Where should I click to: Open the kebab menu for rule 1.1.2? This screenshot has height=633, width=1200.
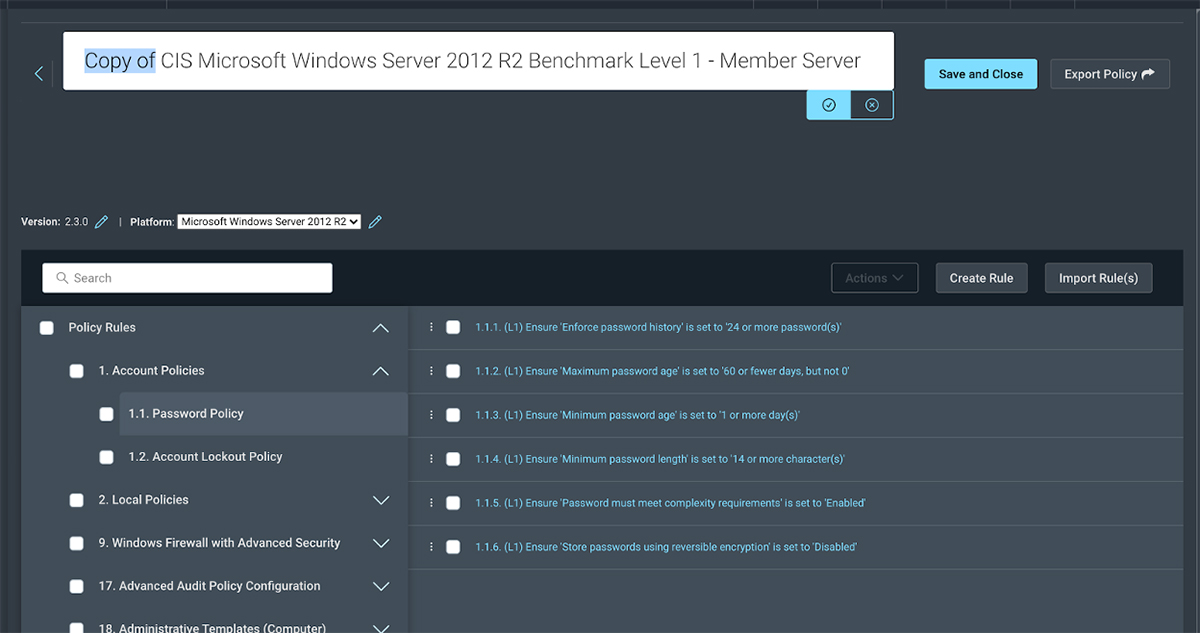(432, 371)
